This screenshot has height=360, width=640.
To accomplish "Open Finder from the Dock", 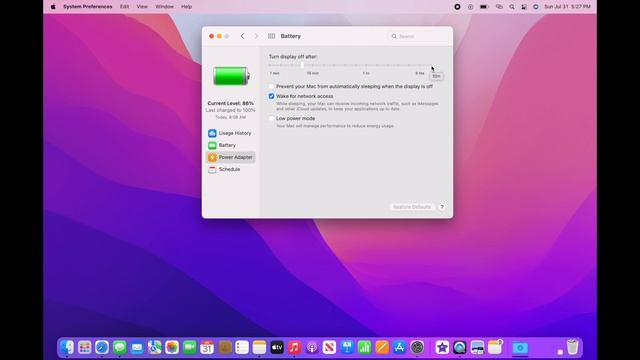I will tap(67, 347).
